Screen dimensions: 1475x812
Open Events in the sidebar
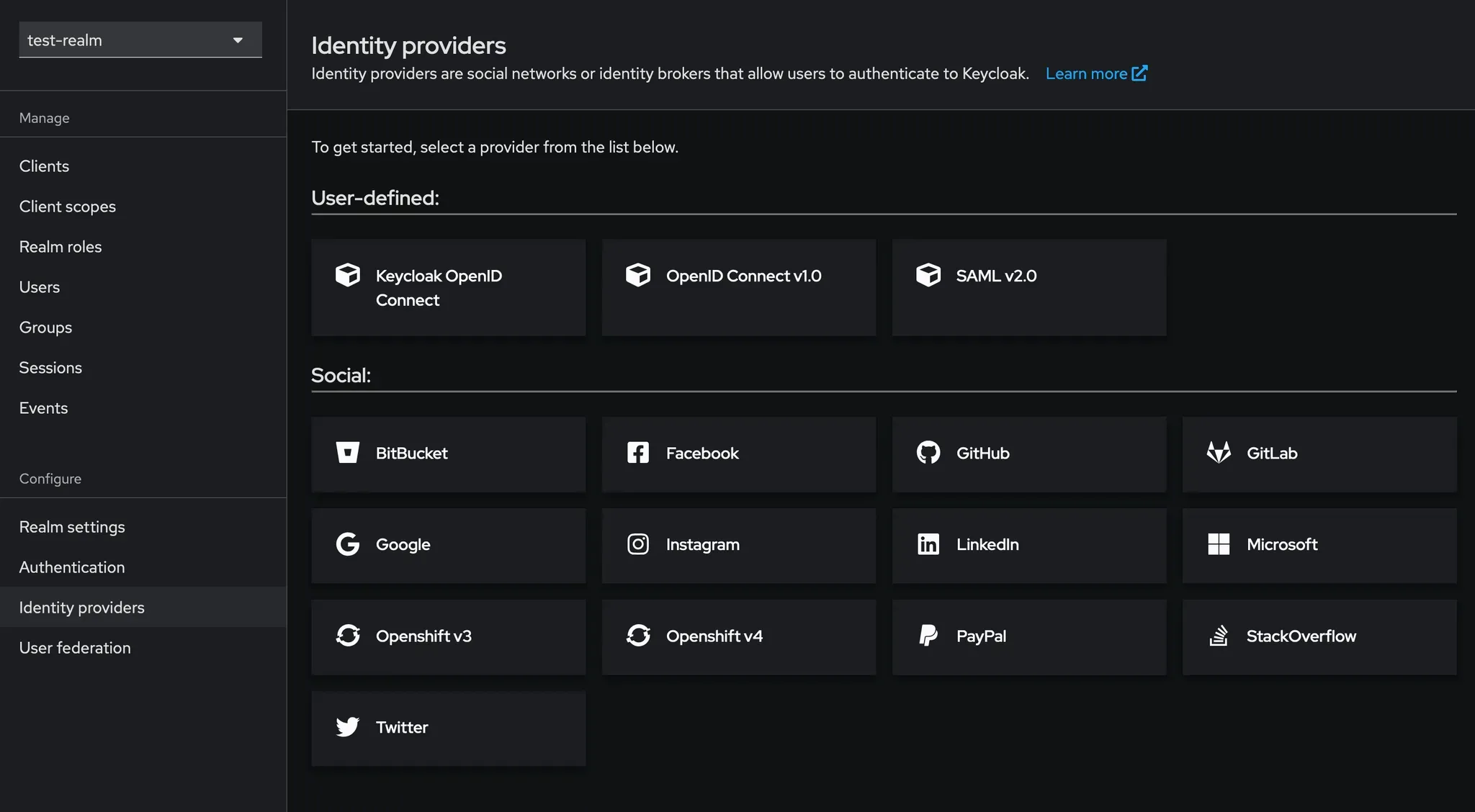pyautogui.click(x=143, y=408)
